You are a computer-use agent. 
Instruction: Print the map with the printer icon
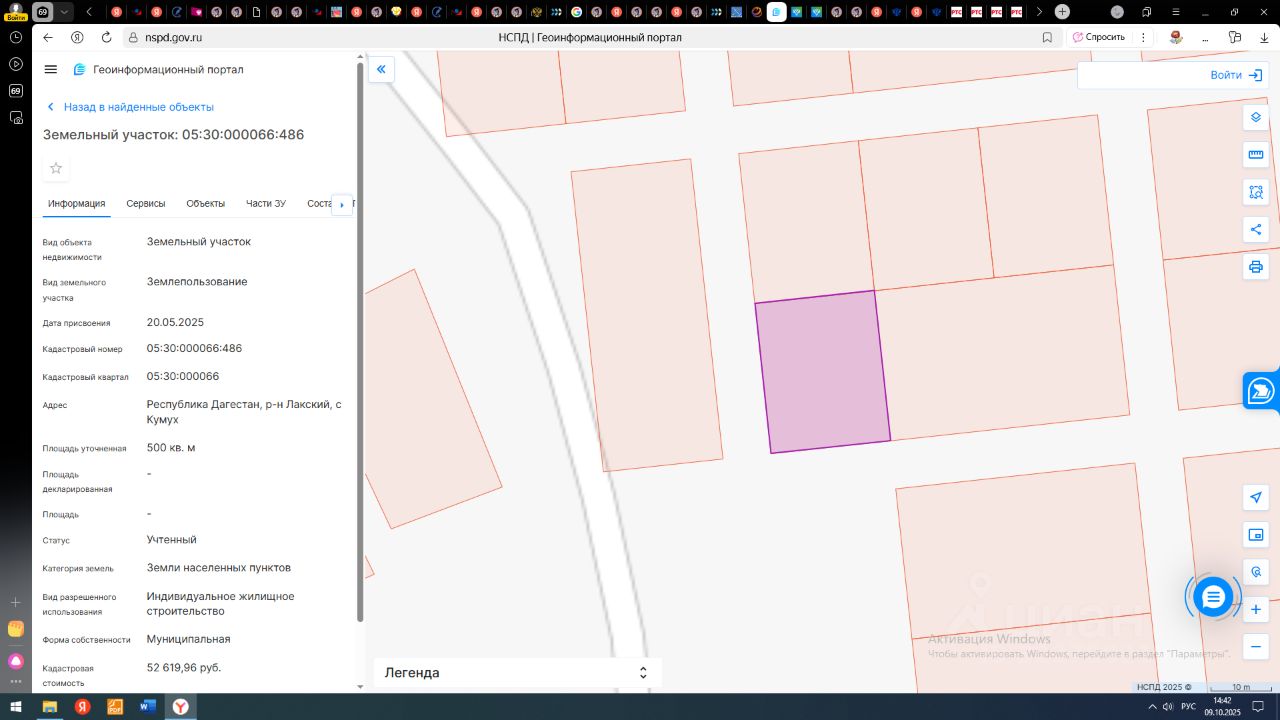1256,267
